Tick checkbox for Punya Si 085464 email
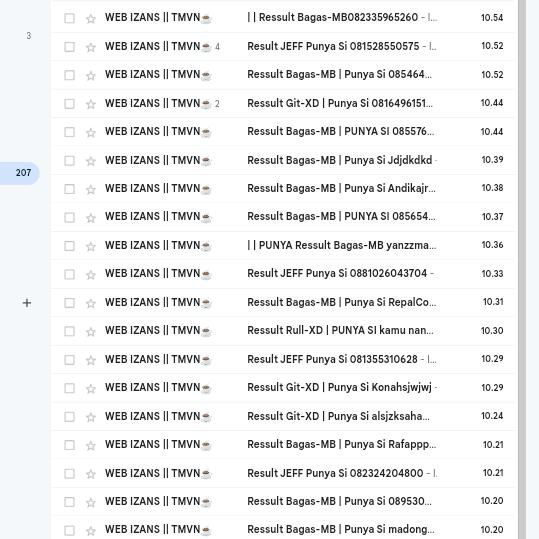The image size is (539, 539). click(x=69, y=75)
